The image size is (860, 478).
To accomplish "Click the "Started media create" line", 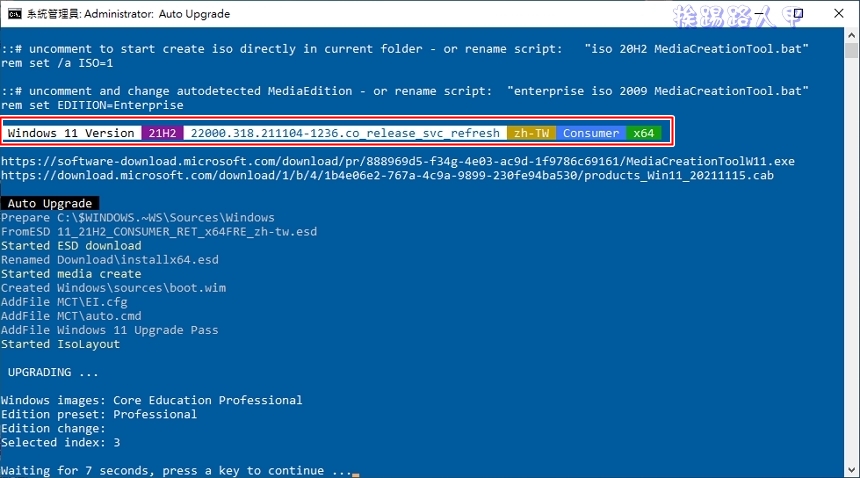I will [71, 274].
